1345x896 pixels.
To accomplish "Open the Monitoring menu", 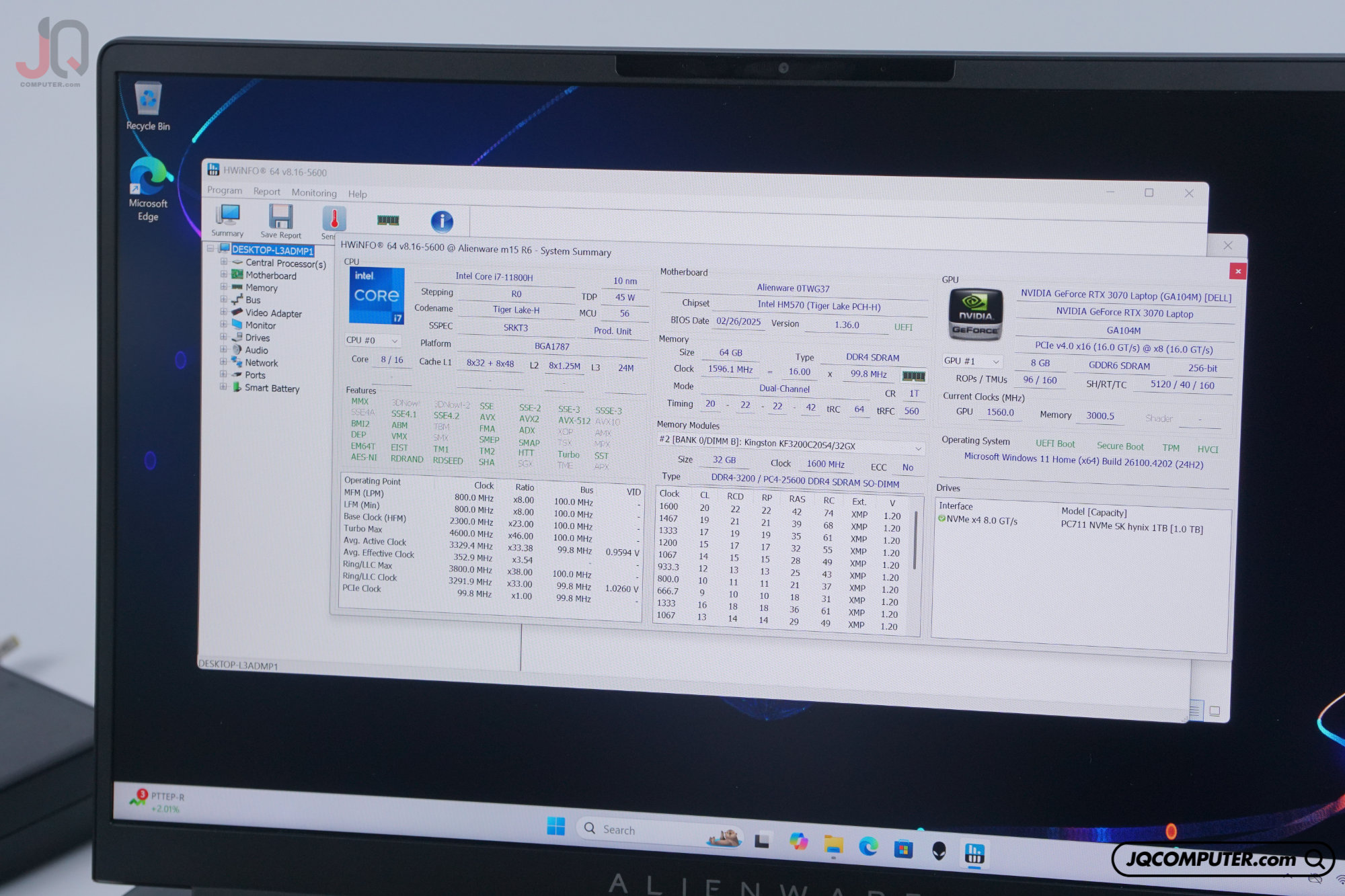I will [314, 193].
